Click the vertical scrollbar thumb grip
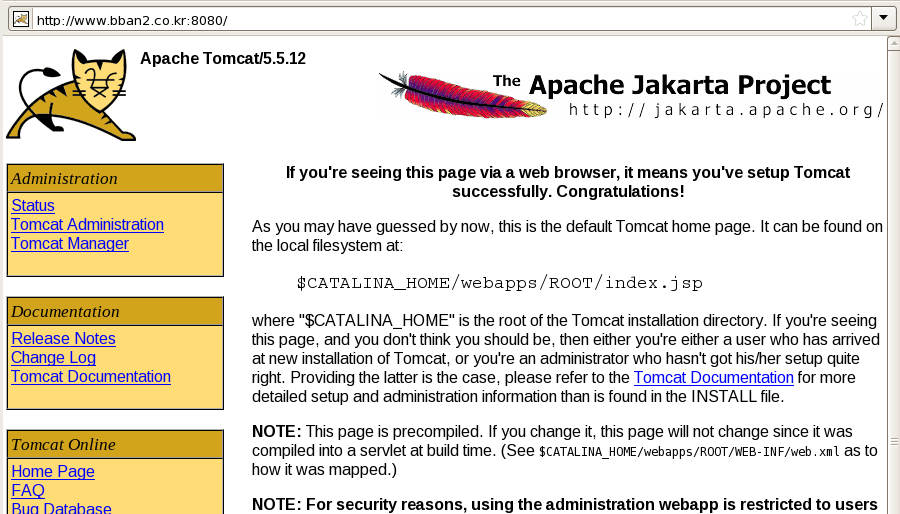Screen dimensions: 900x514 [894, 441]
